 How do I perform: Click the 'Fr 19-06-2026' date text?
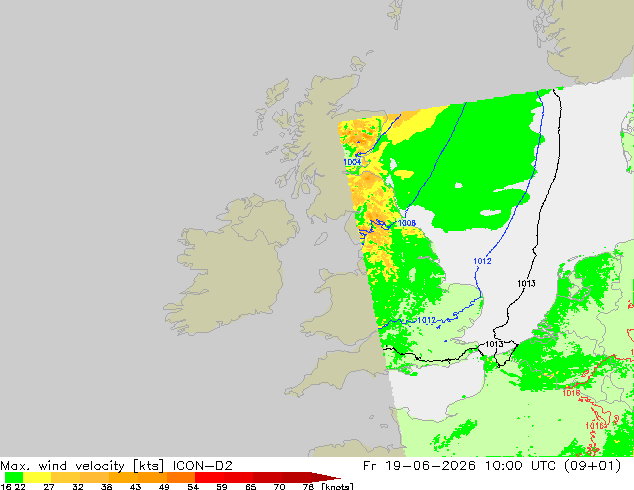(419, 466)
